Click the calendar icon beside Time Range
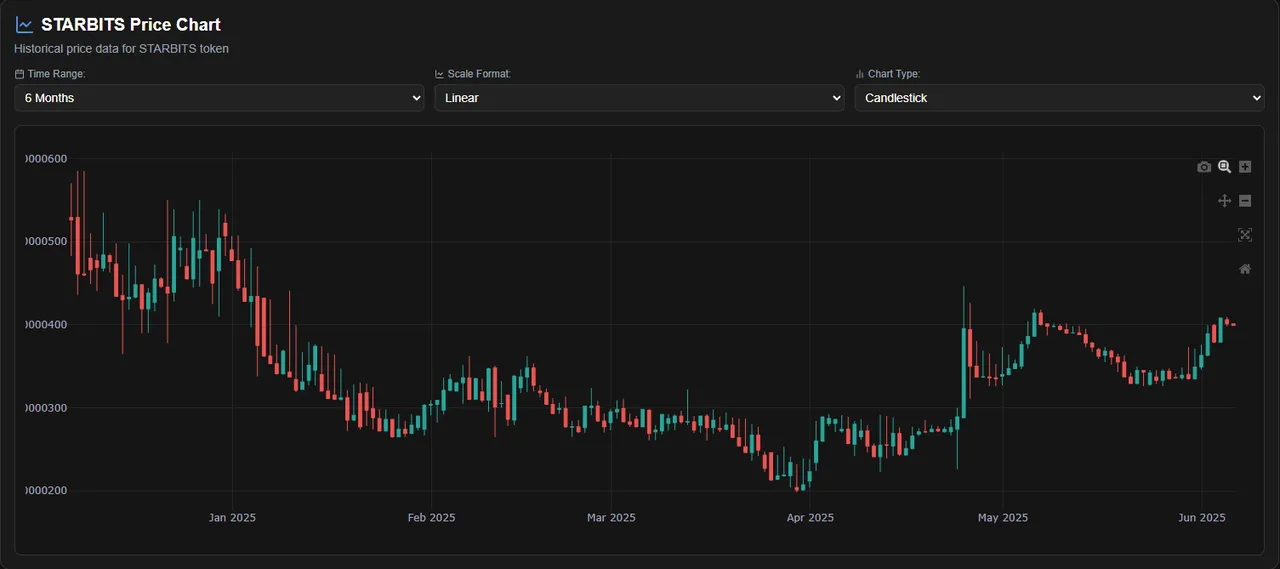This screenshot has width=1280, height=569. 19,74
